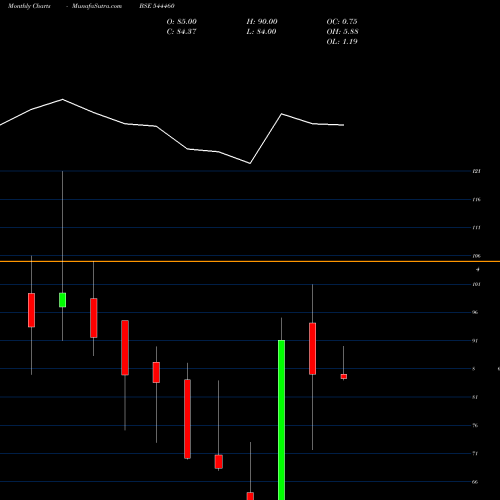The image size is (500, 500).
Task: Click the lowest point of the white line
Action: pos(250,163)
